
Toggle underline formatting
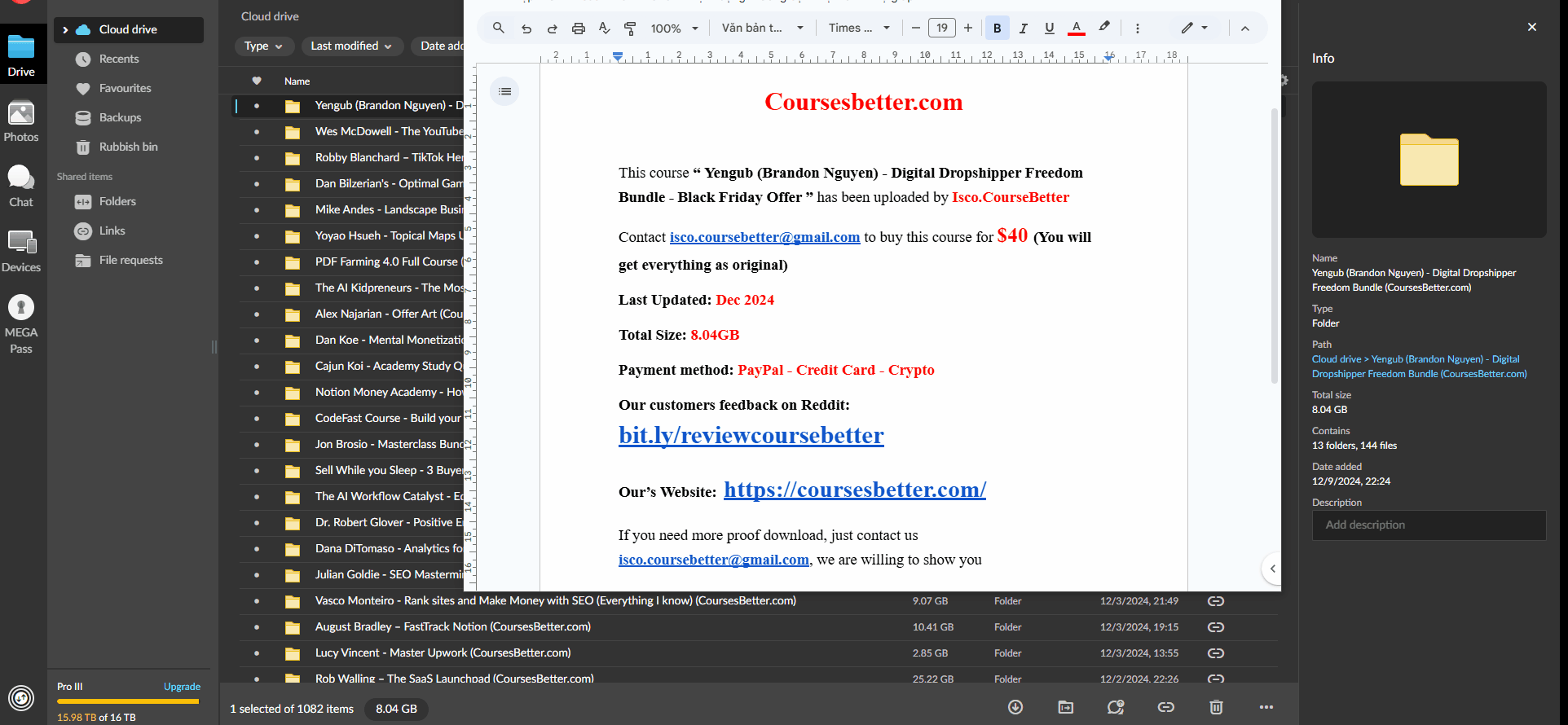click(1049, 29)
